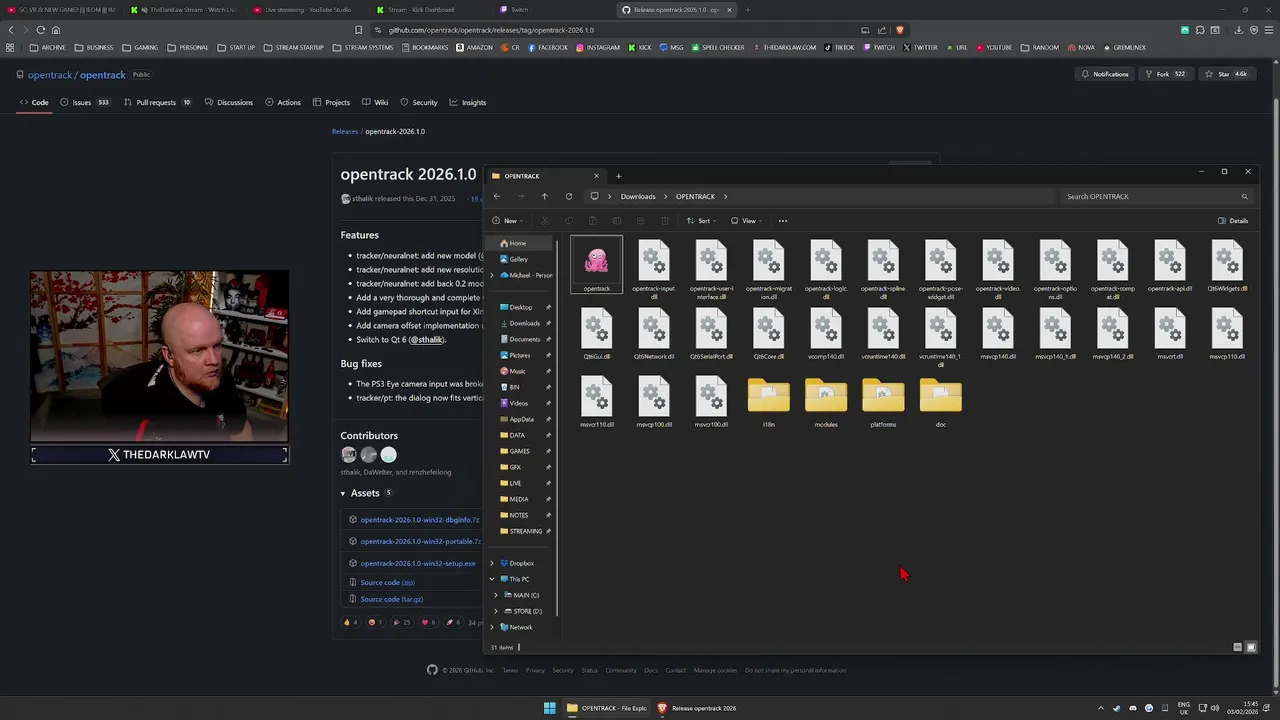This screenshot has width=1280, height=720.
Task: Open the GitHub Actions tab
Action: pos(283,102)
